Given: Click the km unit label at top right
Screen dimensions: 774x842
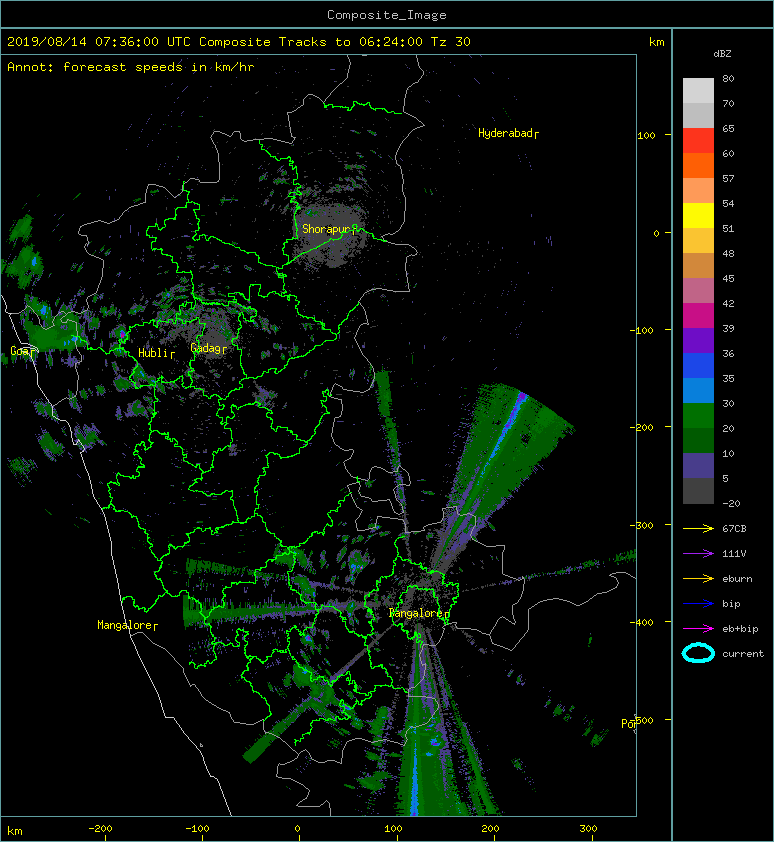Looking at the screenshot, I should pyautogui.click(x=657, y=42).
